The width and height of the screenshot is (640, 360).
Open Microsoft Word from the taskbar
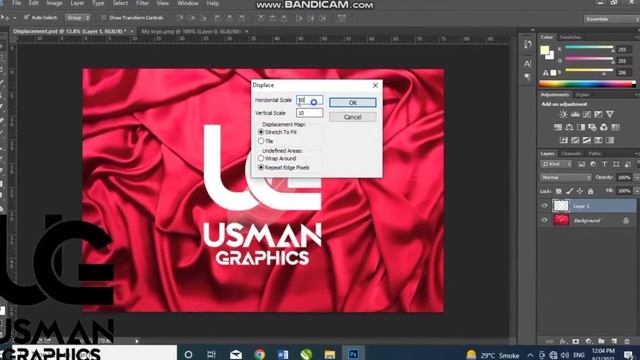(283, 354)
